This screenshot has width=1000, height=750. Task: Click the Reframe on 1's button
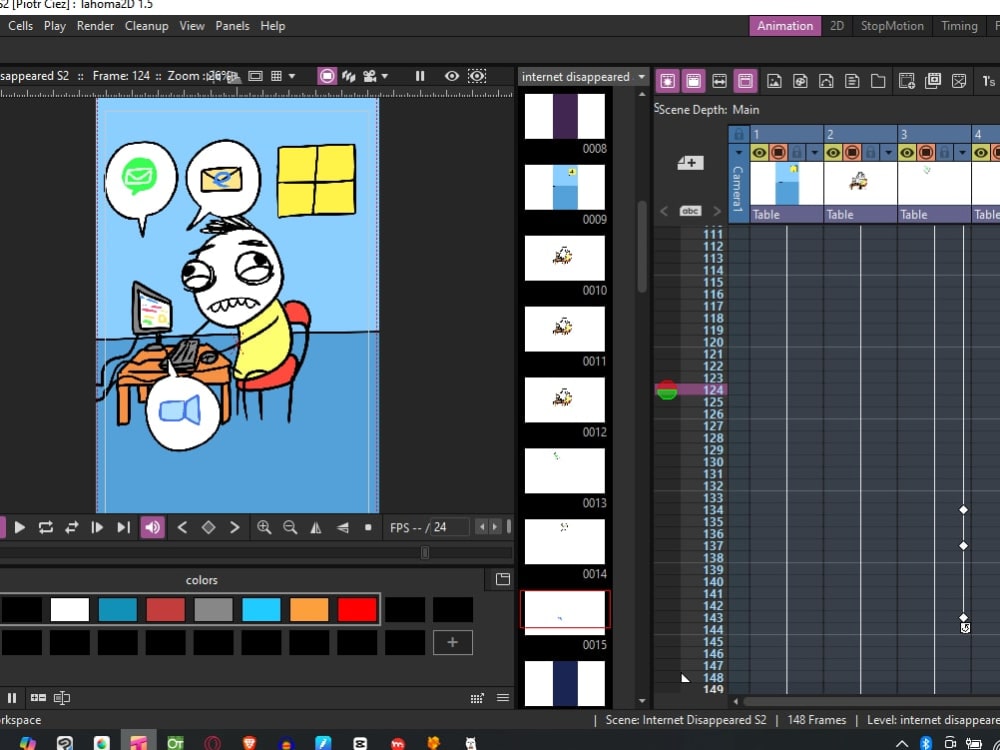[x=989, y=81]
